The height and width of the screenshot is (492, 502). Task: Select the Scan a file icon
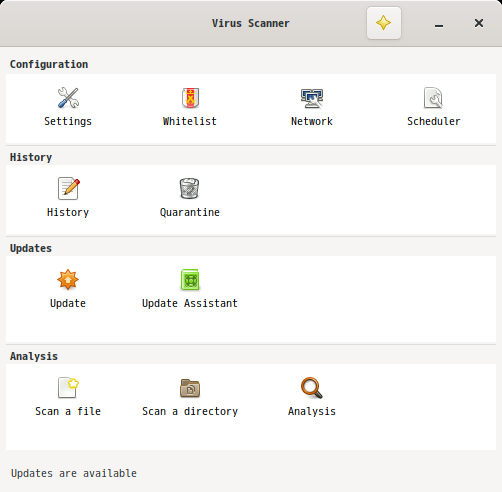68,387
